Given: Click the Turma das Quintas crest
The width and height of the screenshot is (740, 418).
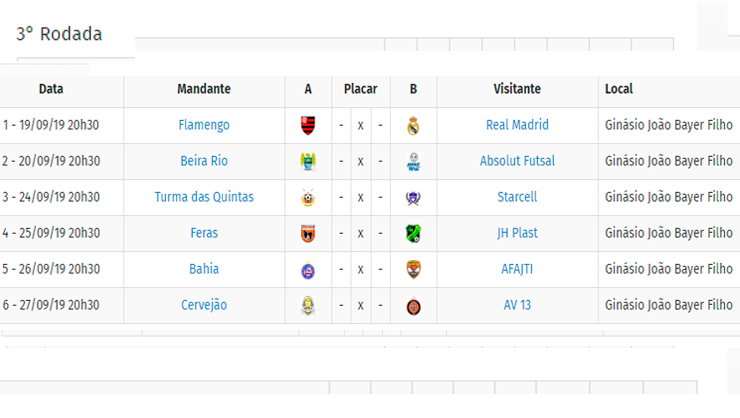Looking at the screenshot, I should pos(308,198).
